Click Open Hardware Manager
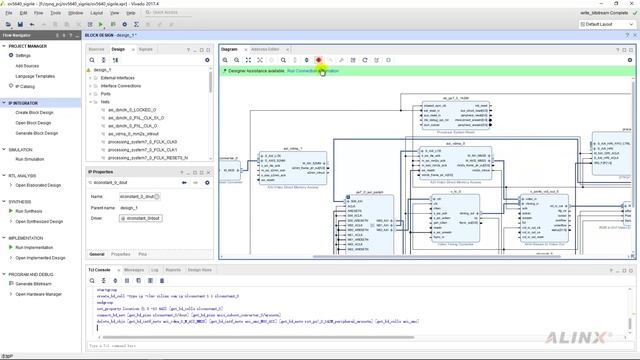Screen dimensions: 640x360 (38, 294)
